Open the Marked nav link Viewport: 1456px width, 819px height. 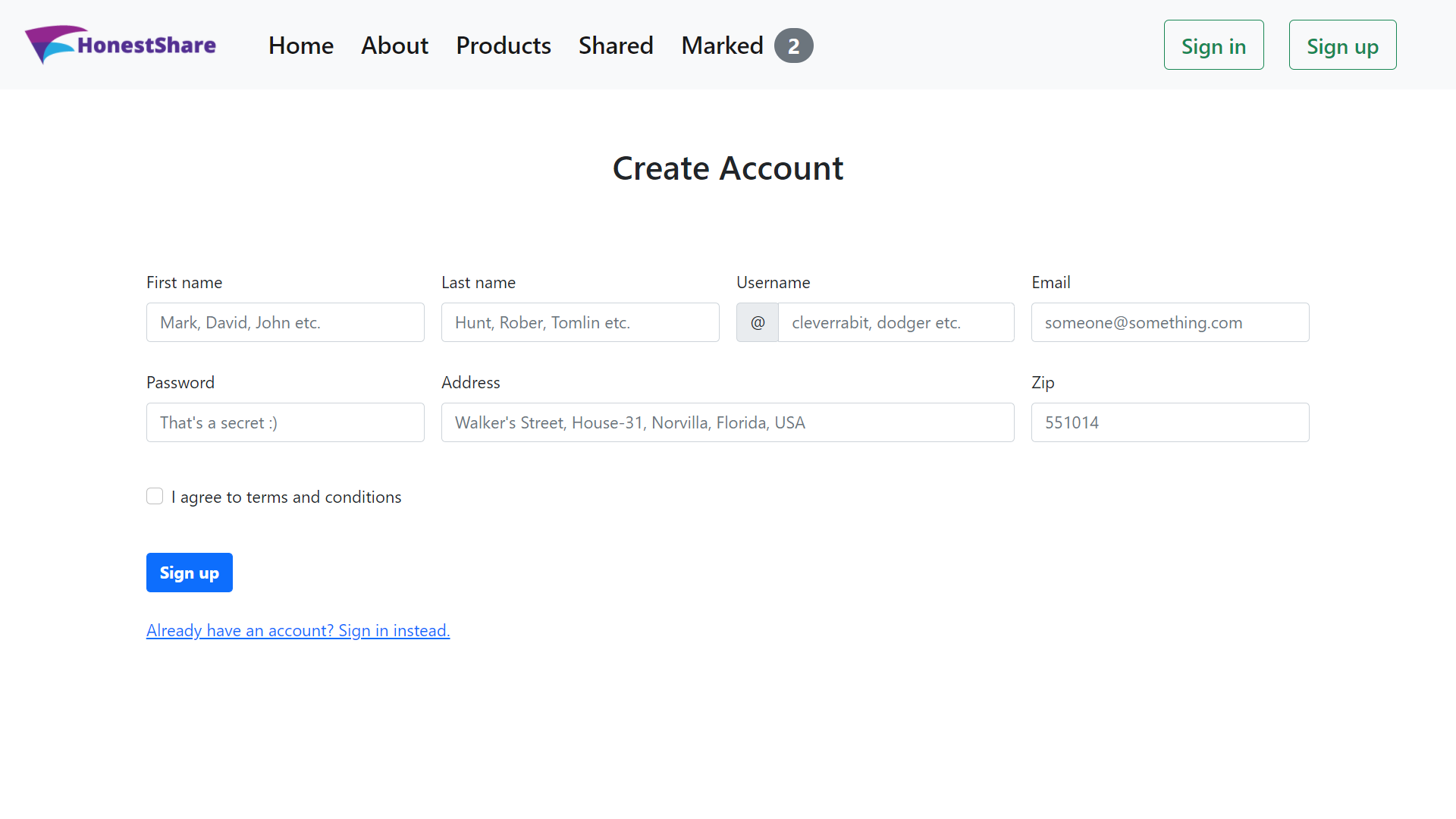pyautogui.click(x=722, y=45)
